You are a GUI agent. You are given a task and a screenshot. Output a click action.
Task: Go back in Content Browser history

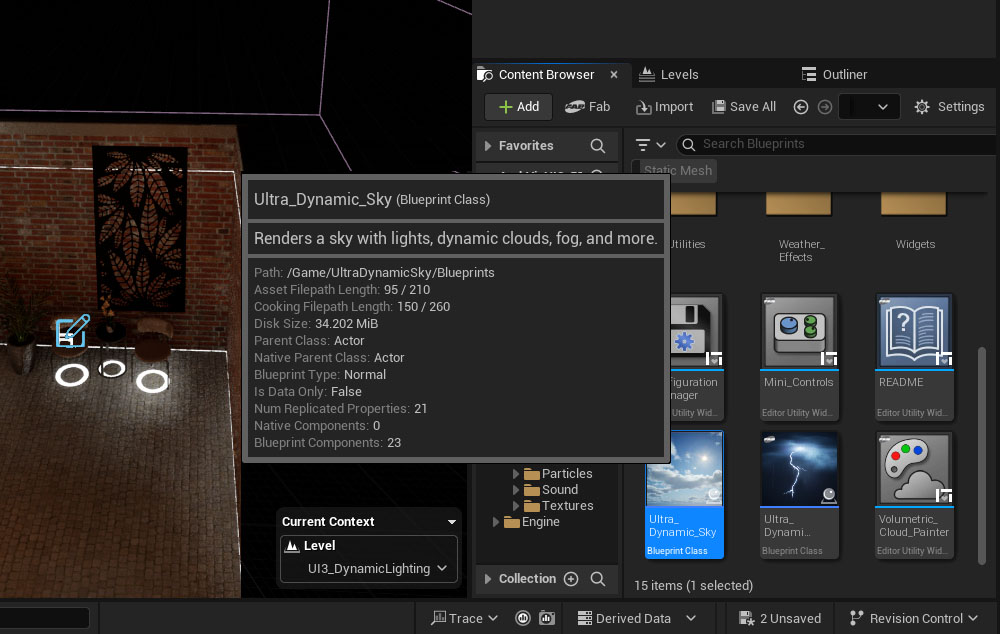pyautogui.click(x=801, y=107)
